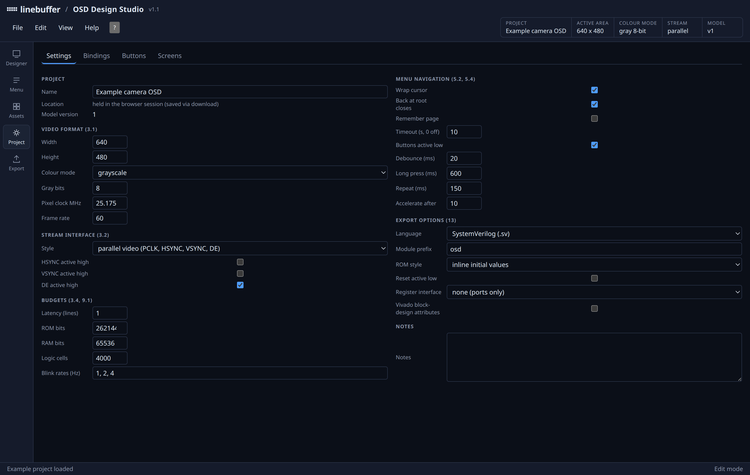Click the Debounce (ms) field
The width and height of the screenshot is (750, 475).
tap(464, 158)
